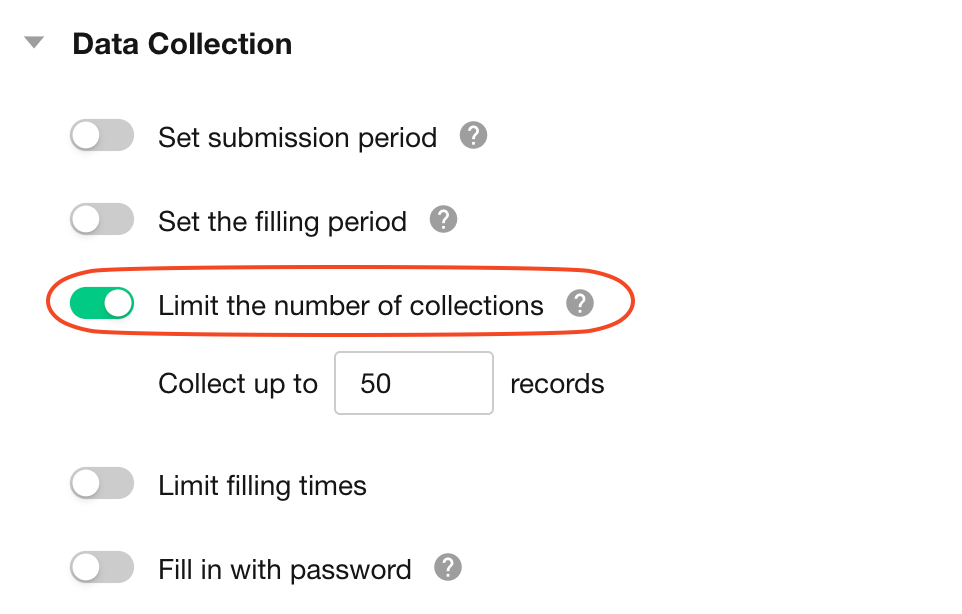Show help for the filling period
Viewport: 962px width, 614px height.
click(443, 220)
